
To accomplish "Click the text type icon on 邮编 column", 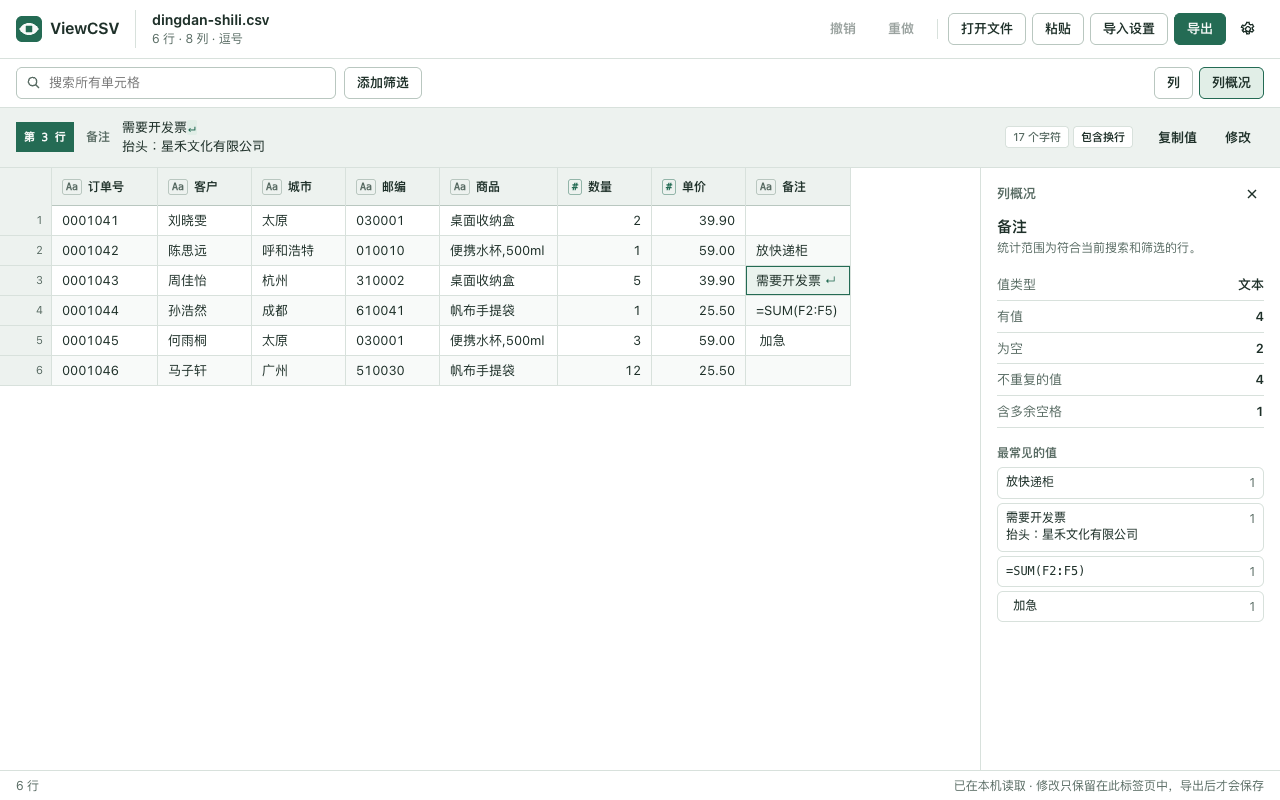I will click(366, 186).
